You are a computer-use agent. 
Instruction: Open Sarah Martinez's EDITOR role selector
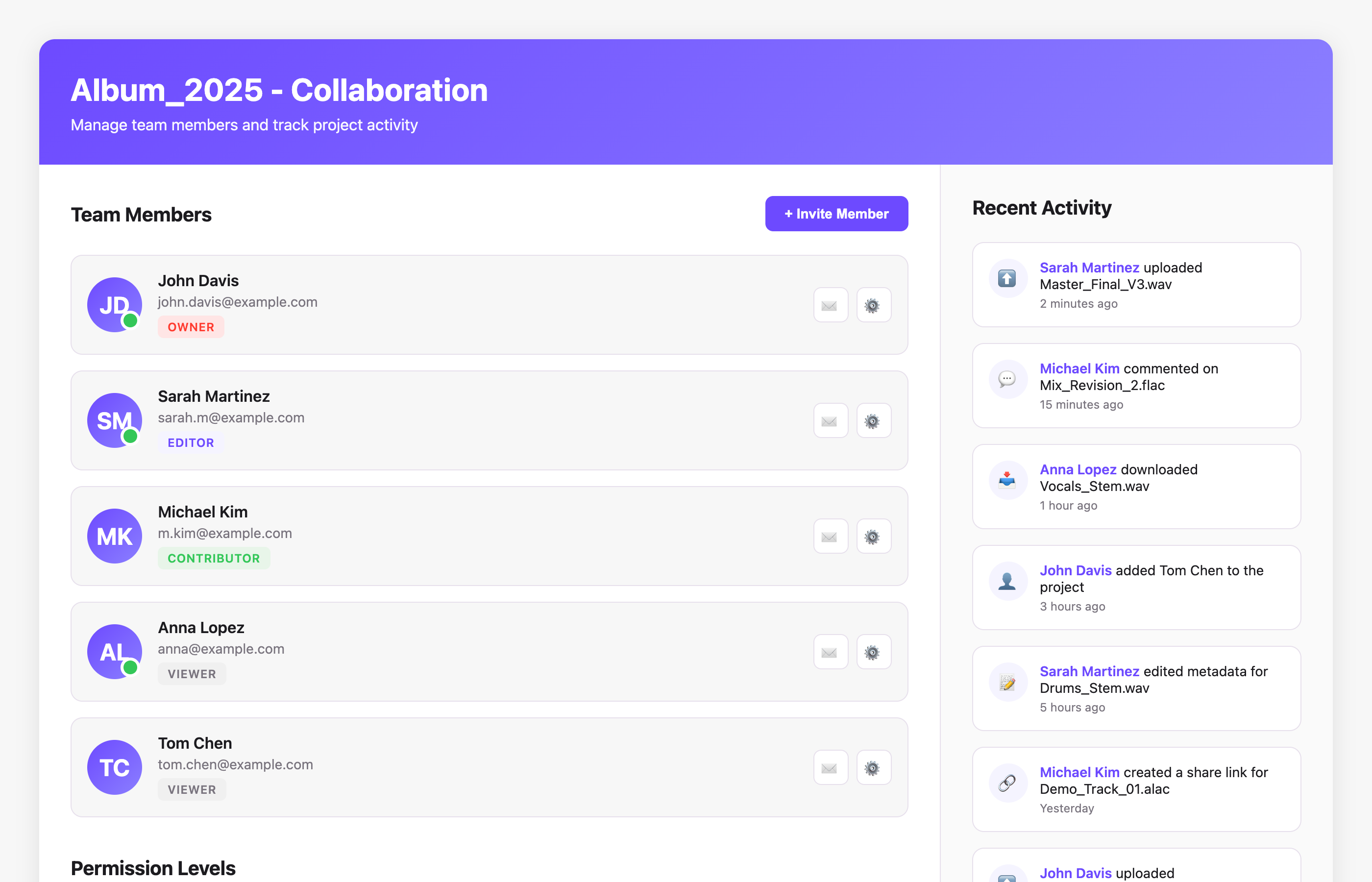click(x=191, y=442)
